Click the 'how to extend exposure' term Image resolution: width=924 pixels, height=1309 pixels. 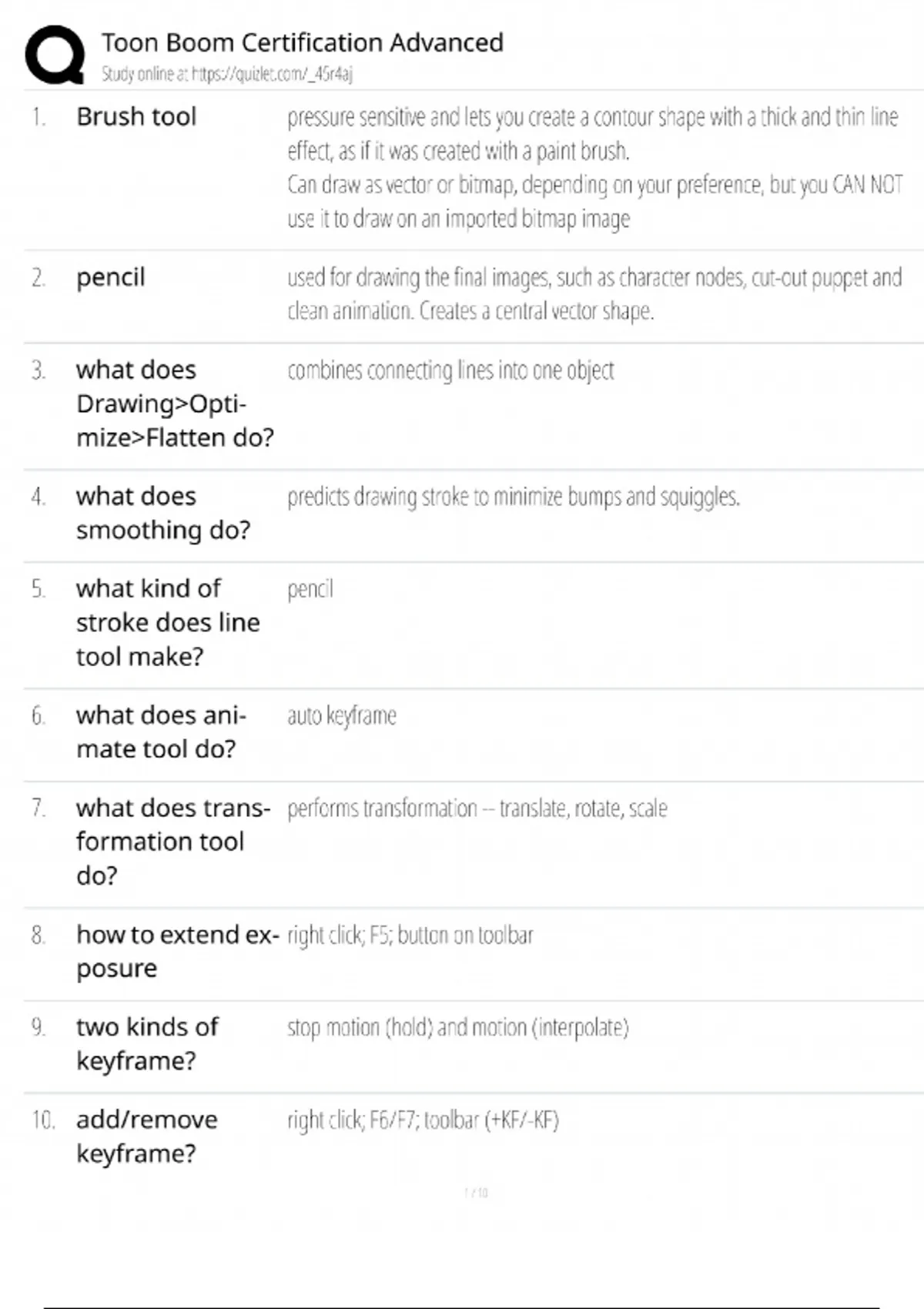pyautogui.click(x=176, y=951)
